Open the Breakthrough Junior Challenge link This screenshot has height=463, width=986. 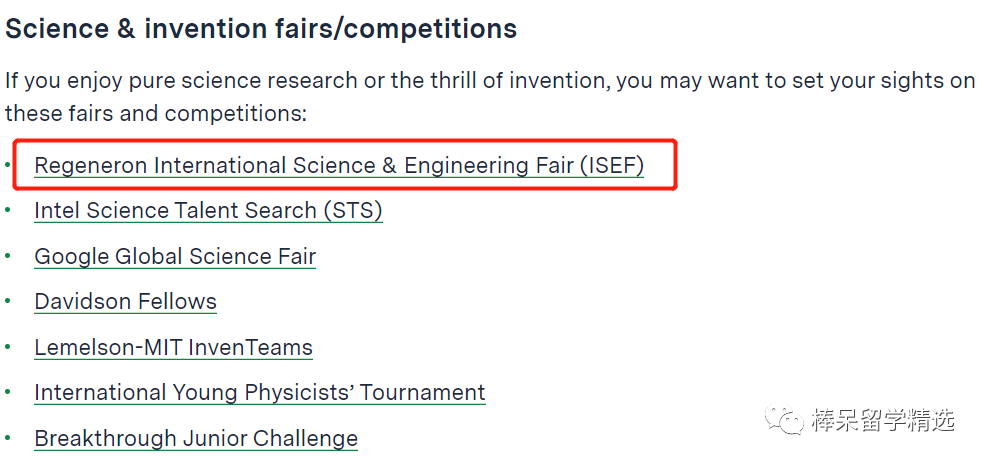click(196, 438)
